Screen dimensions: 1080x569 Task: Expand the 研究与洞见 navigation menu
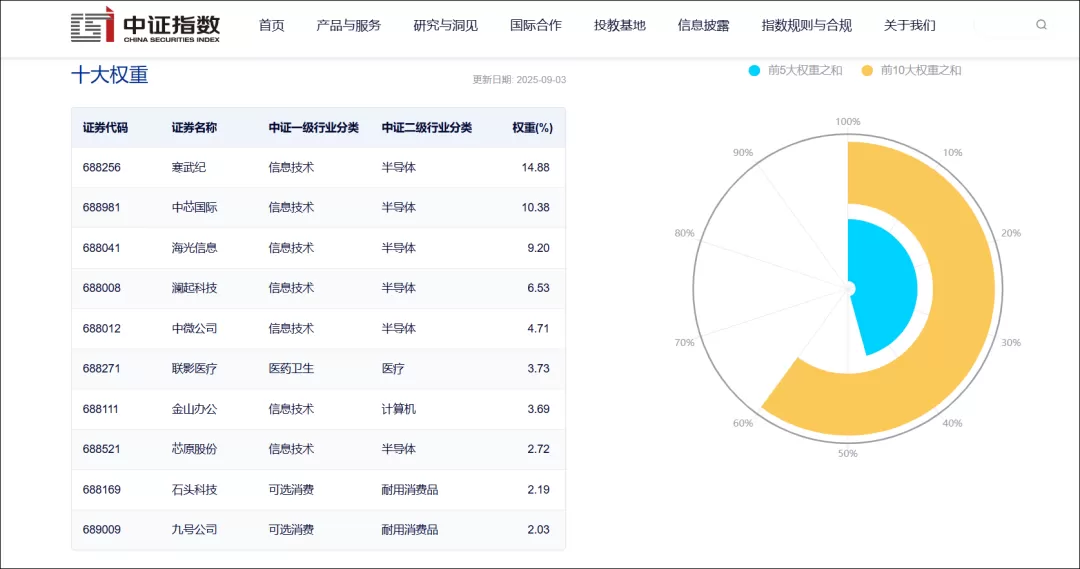[445, 25]
